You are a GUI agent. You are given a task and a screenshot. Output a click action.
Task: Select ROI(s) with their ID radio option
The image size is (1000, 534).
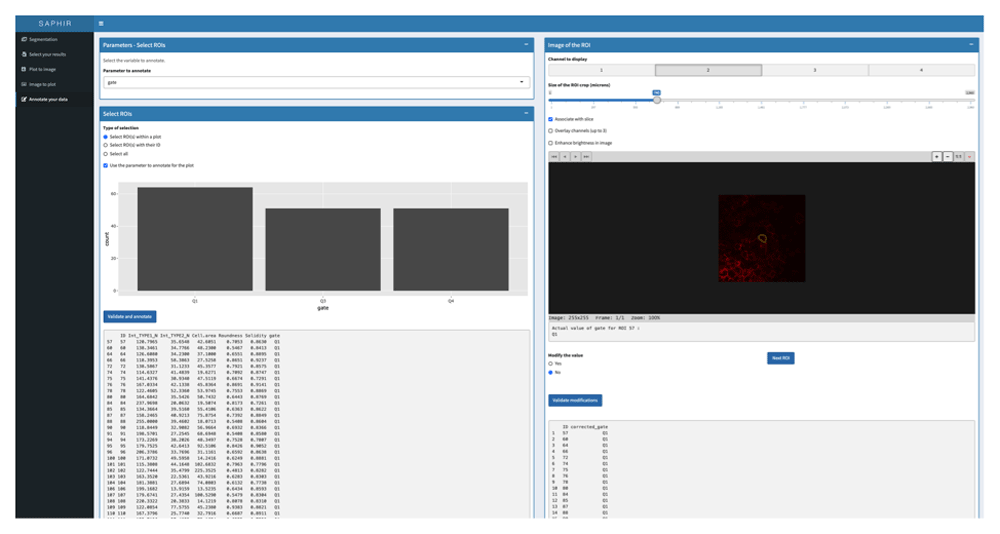[x=106, y=145]
